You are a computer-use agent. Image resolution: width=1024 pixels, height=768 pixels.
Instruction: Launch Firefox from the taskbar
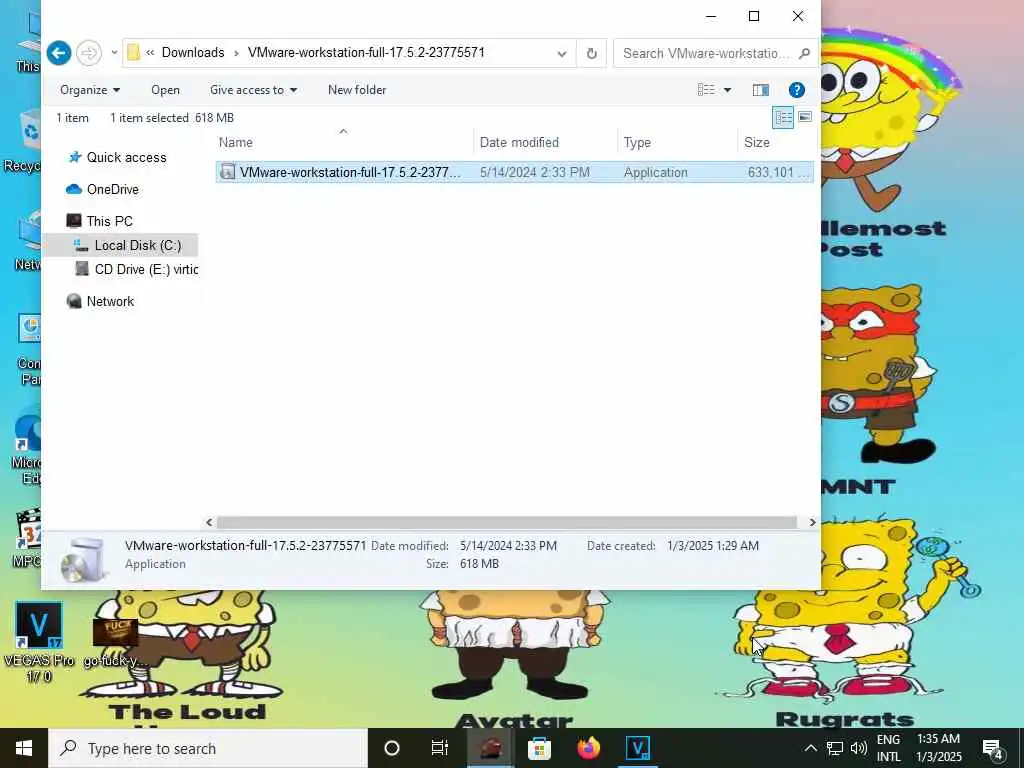click(x=588, y=748)
